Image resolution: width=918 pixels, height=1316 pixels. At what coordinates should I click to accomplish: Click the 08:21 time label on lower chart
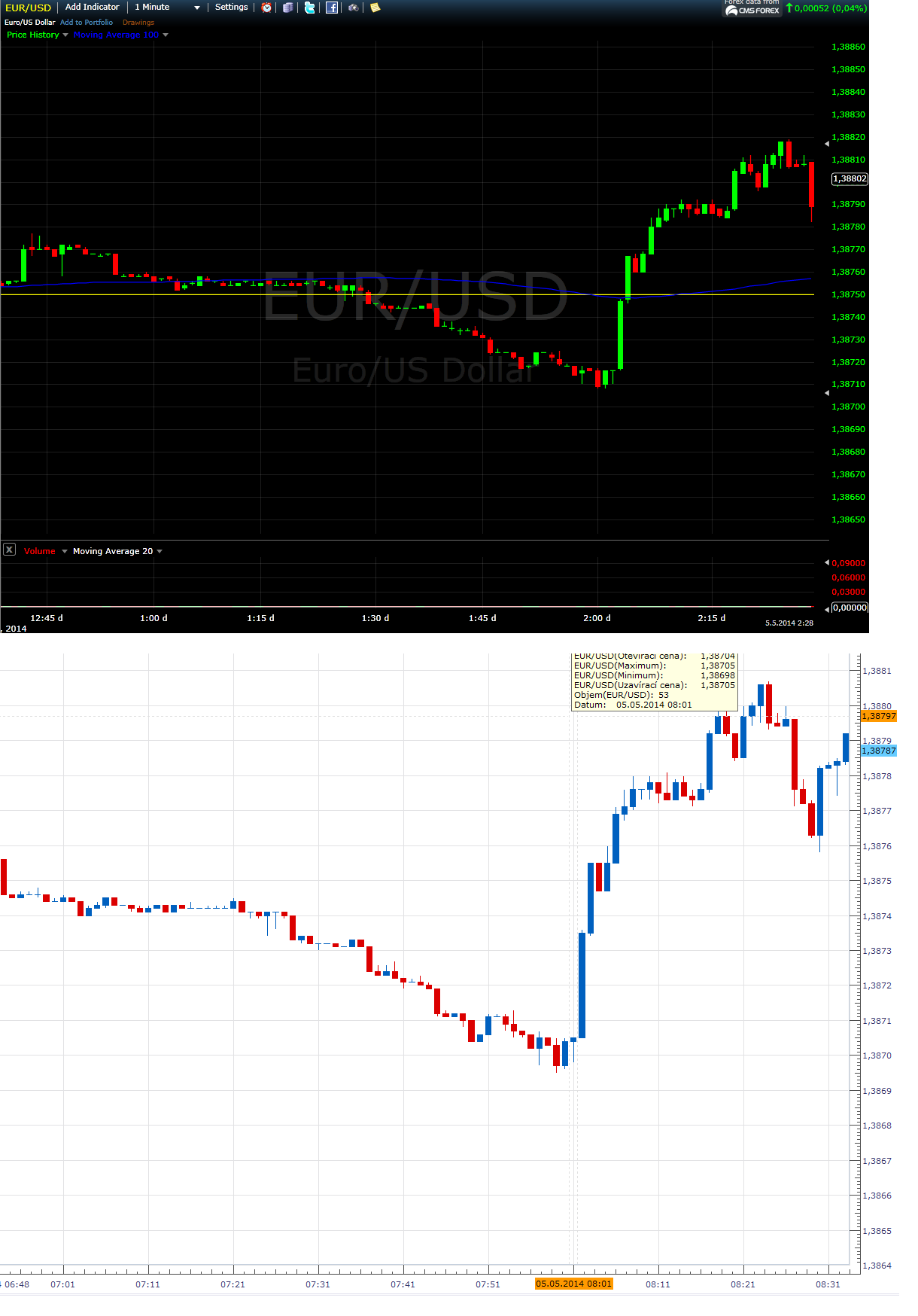[x=743, y=1285]
